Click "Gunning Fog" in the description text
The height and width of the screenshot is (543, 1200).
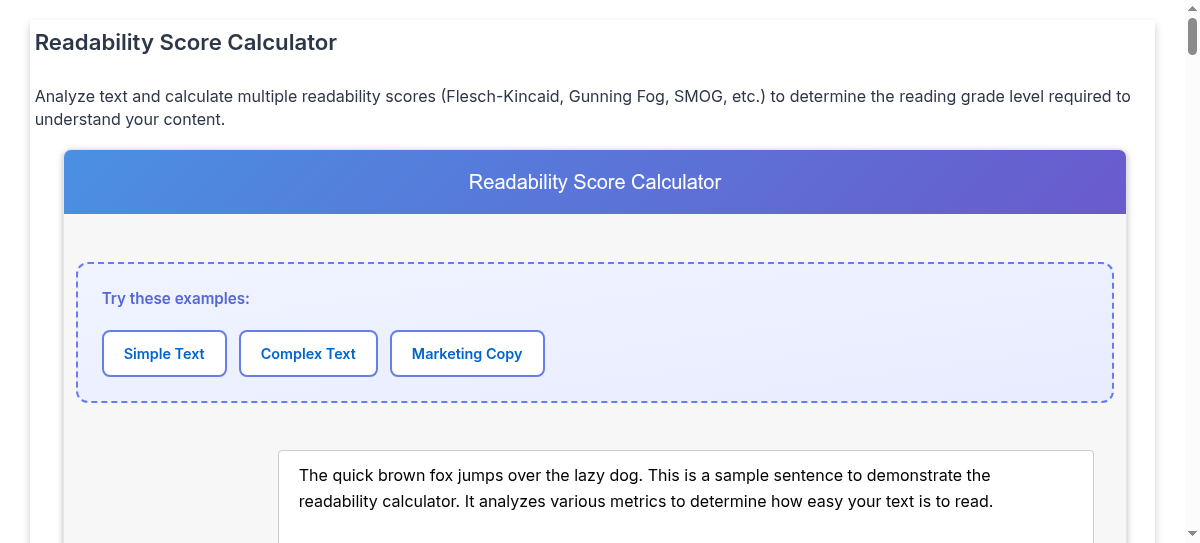click(x=616, y=97)
